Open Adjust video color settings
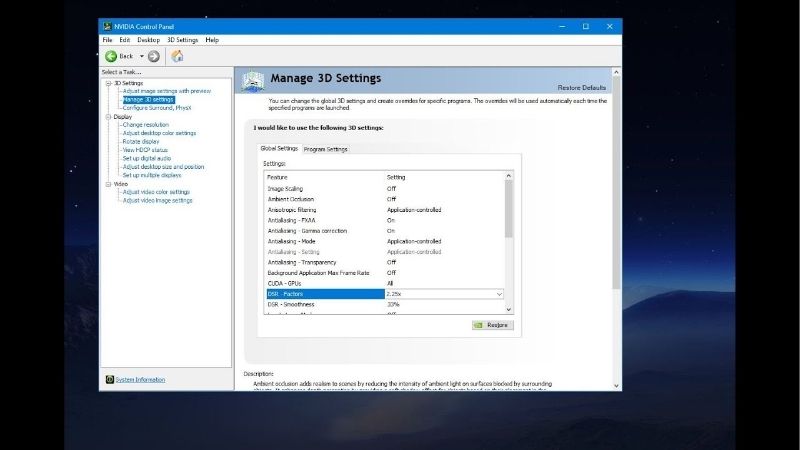The width and height of the screenshot is (800, 450). click(x=156, y=192)
